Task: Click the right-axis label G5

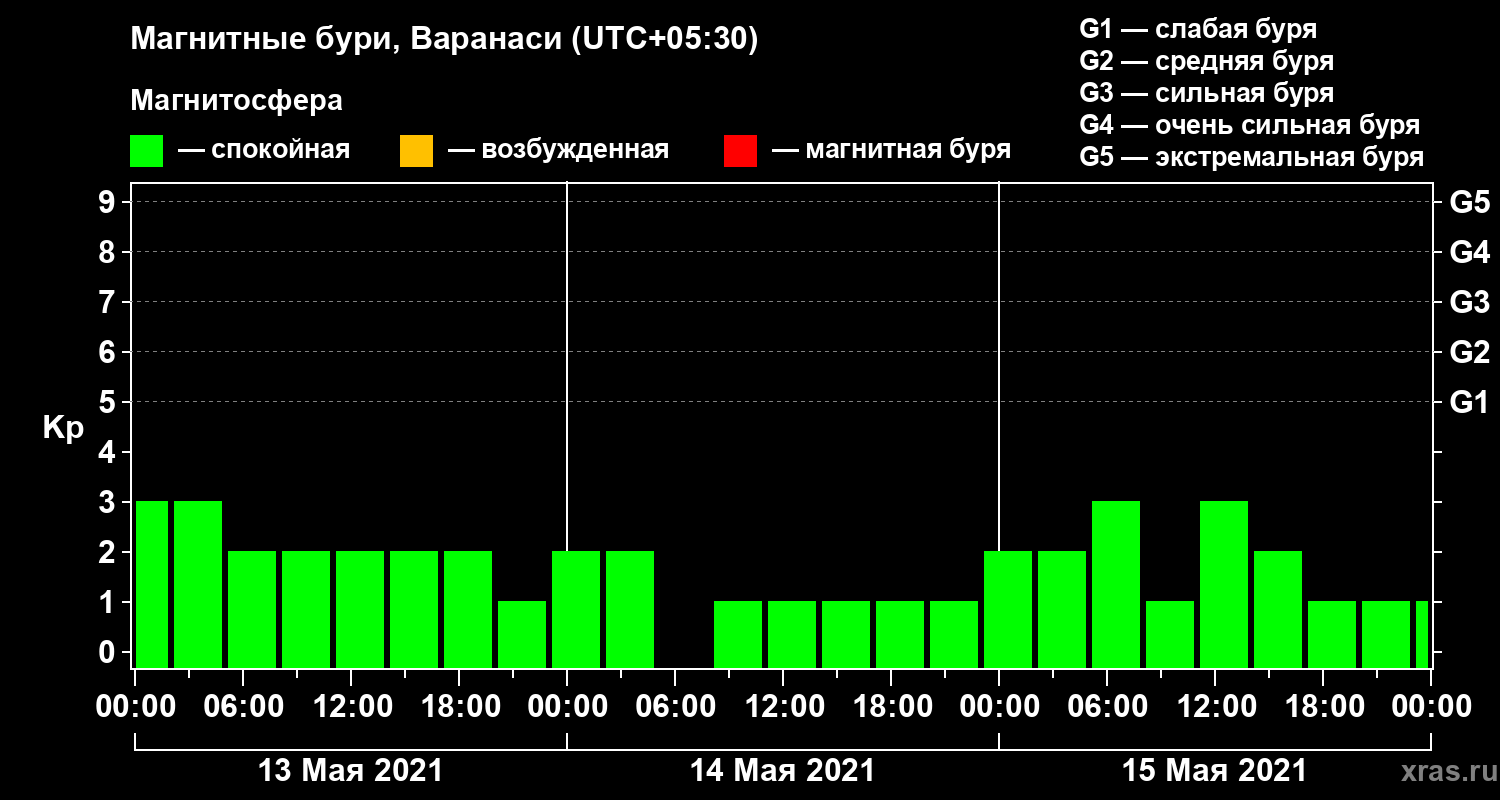Action: click(x=1469, y=203)
